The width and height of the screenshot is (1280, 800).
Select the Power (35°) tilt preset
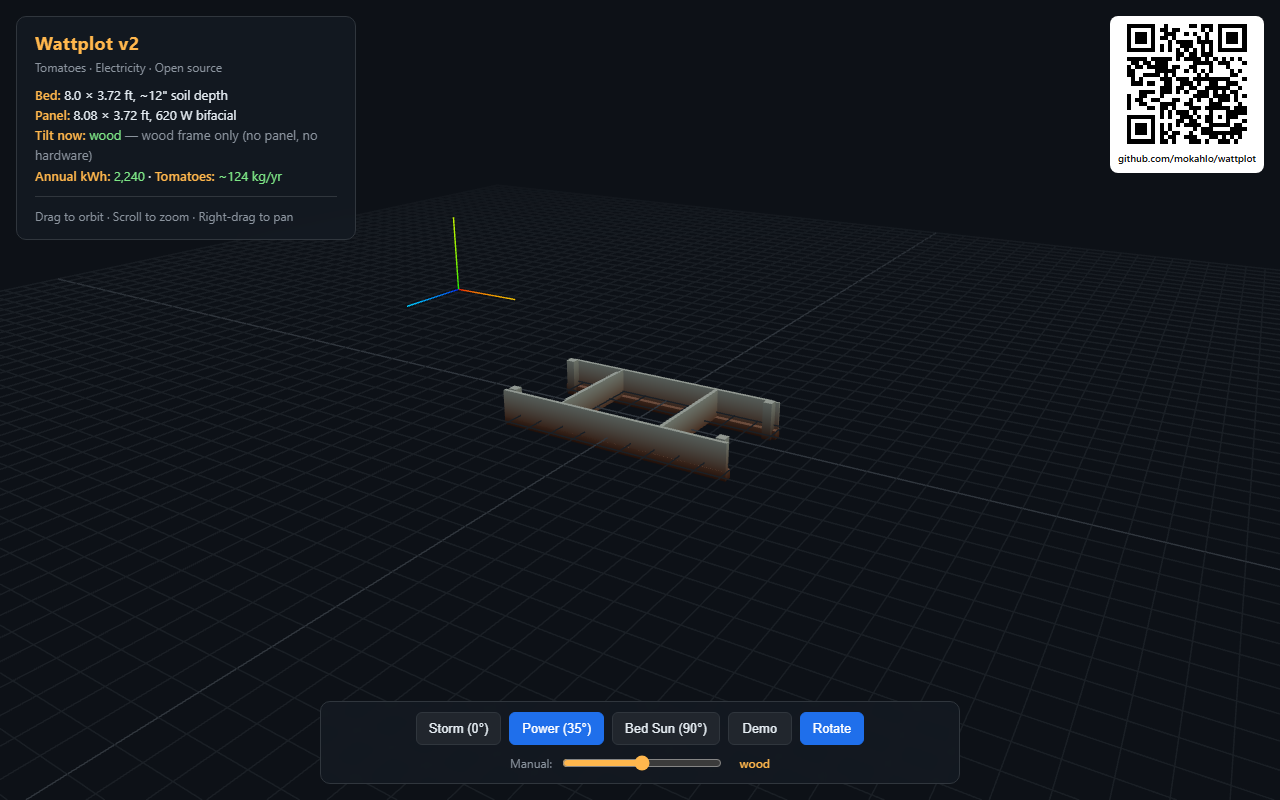pyautogui.click(x=556, y=728)
